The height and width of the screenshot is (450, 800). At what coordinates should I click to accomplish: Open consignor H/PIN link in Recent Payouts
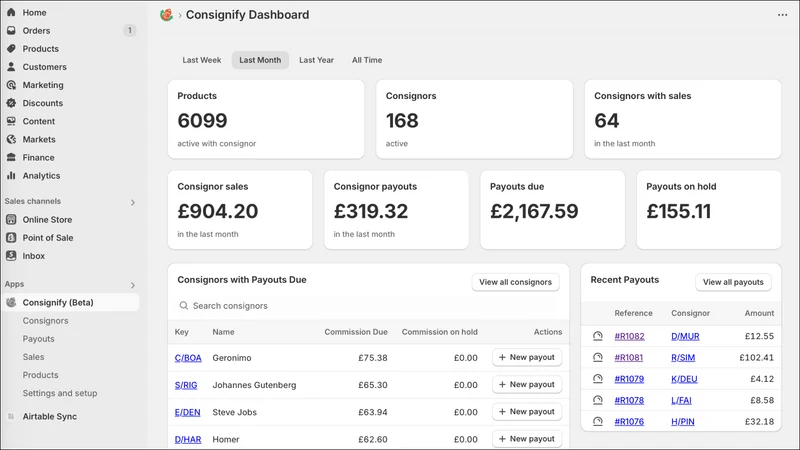click(x=683, y=422)
